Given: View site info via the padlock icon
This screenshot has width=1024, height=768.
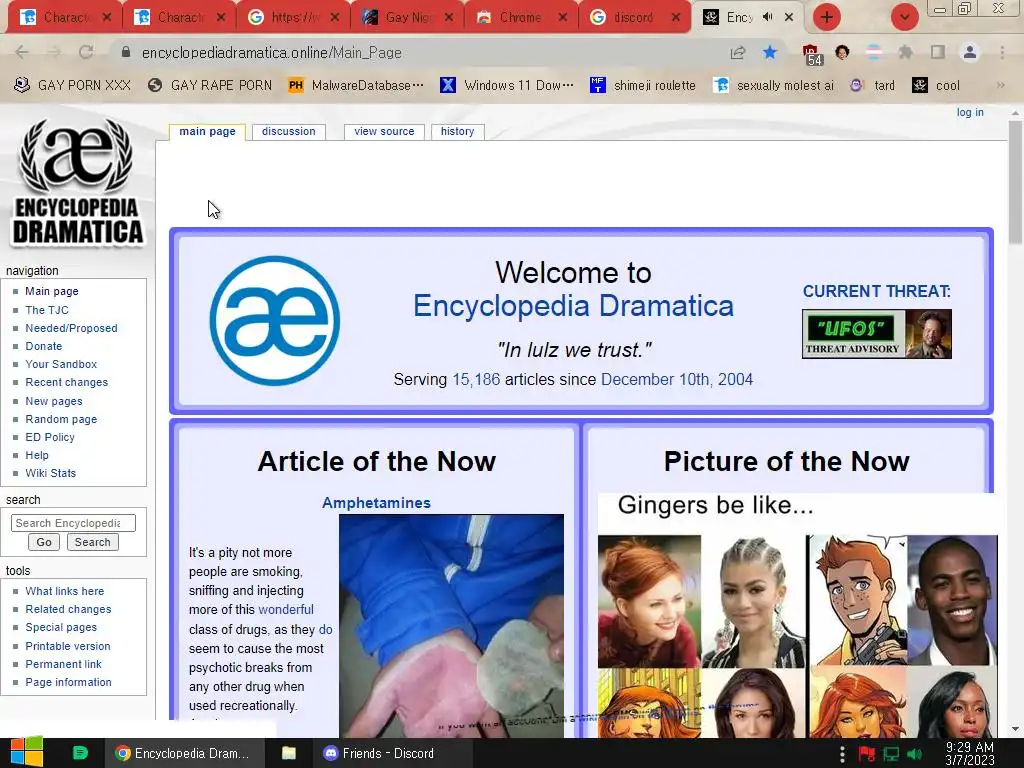Looking at the screenshot, I should click(126, 52).
